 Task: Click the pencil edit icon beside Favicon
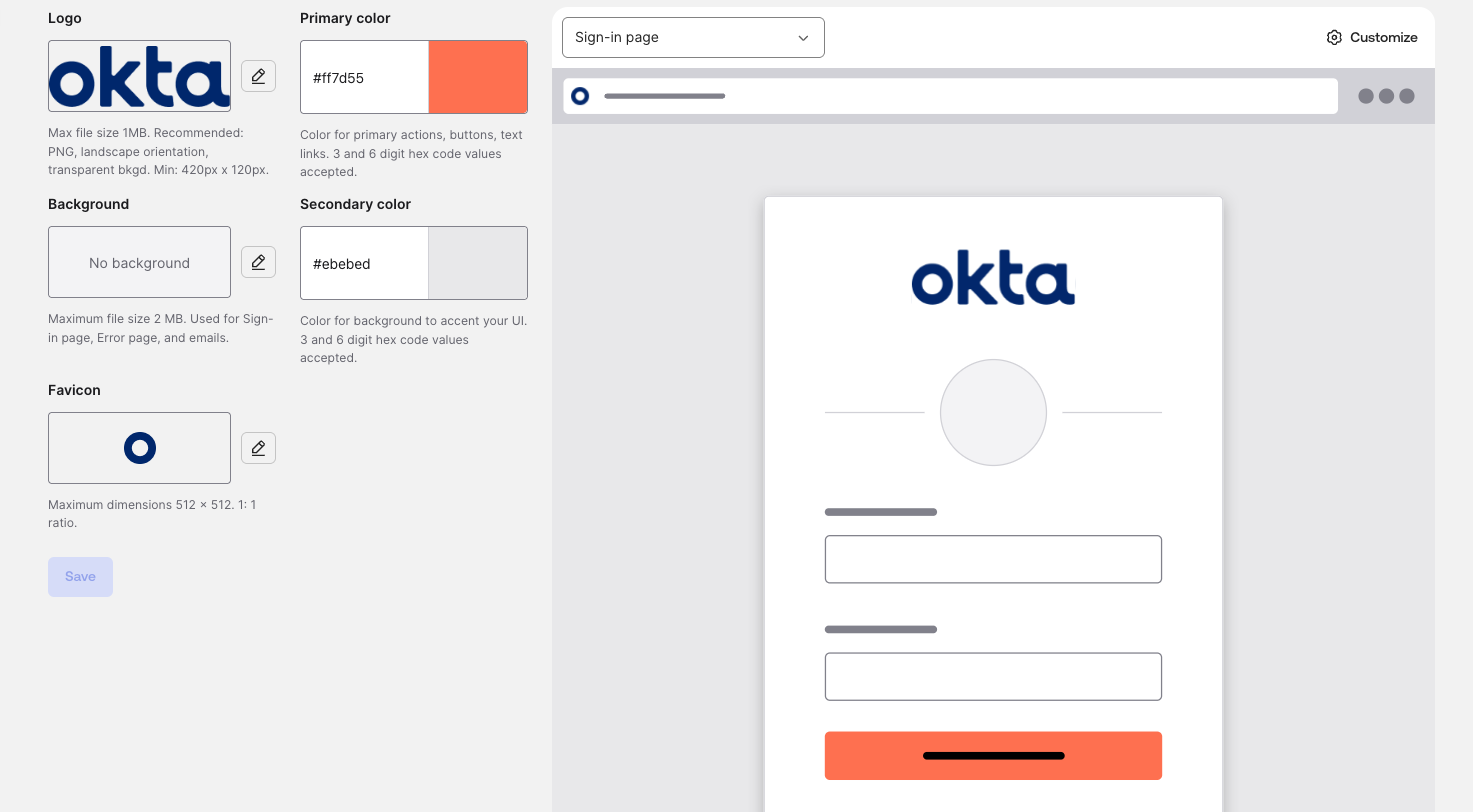coord(258,448)
